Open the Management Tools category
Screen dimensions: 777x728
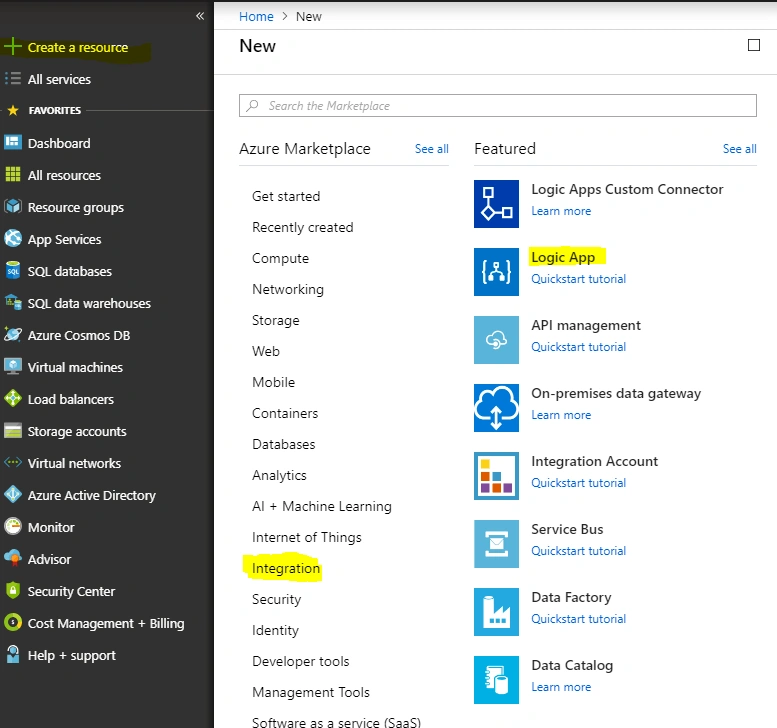click(x=311, y=692)
